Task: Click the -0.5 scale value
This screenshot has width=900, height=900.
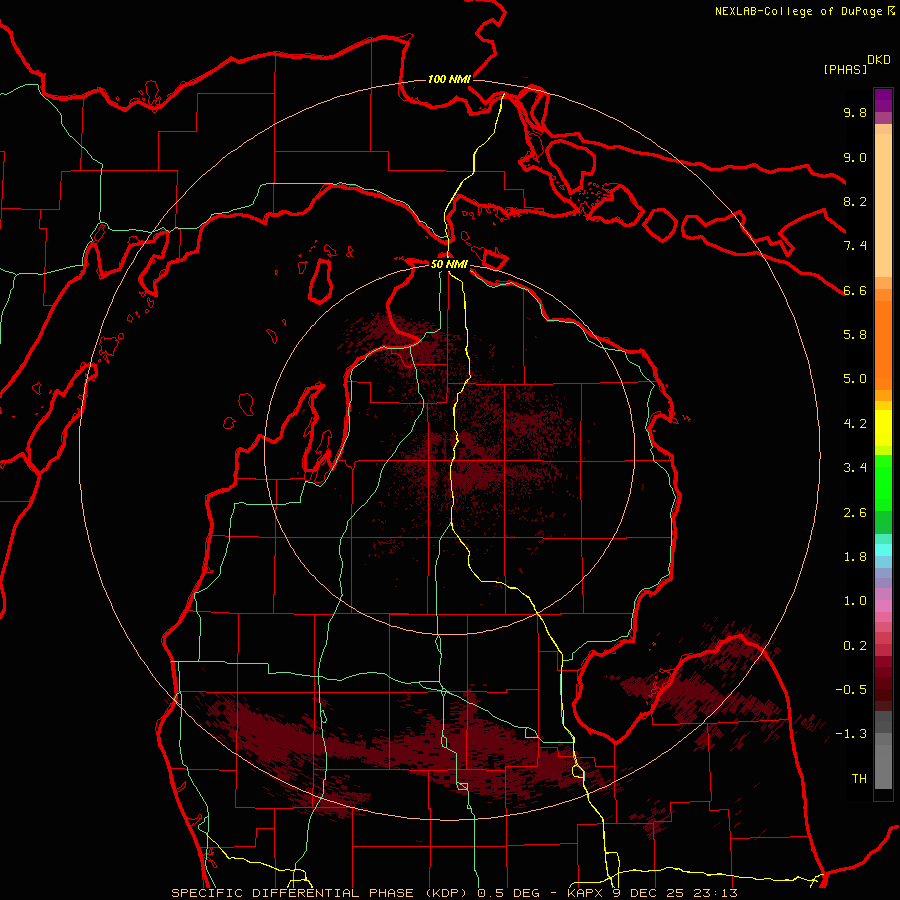Action: (851, 690)
